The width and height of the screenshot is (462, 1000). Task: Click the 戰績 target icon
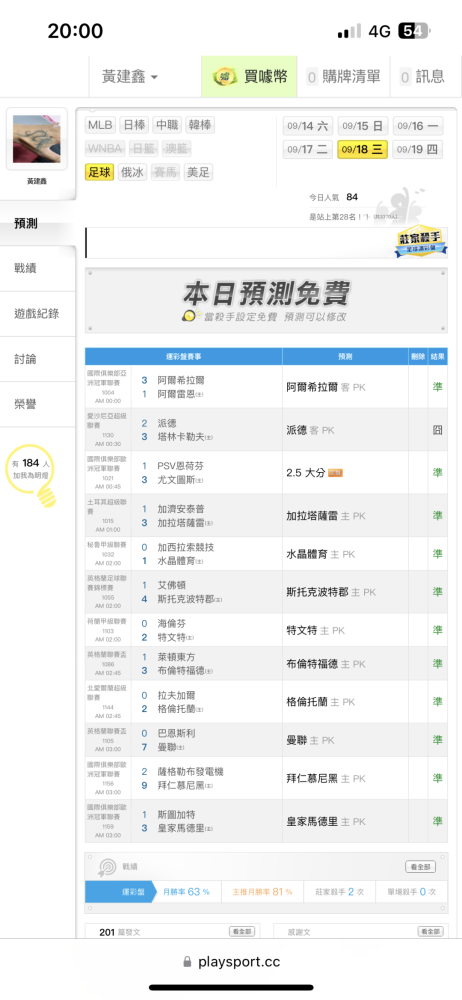pos(106,867)
